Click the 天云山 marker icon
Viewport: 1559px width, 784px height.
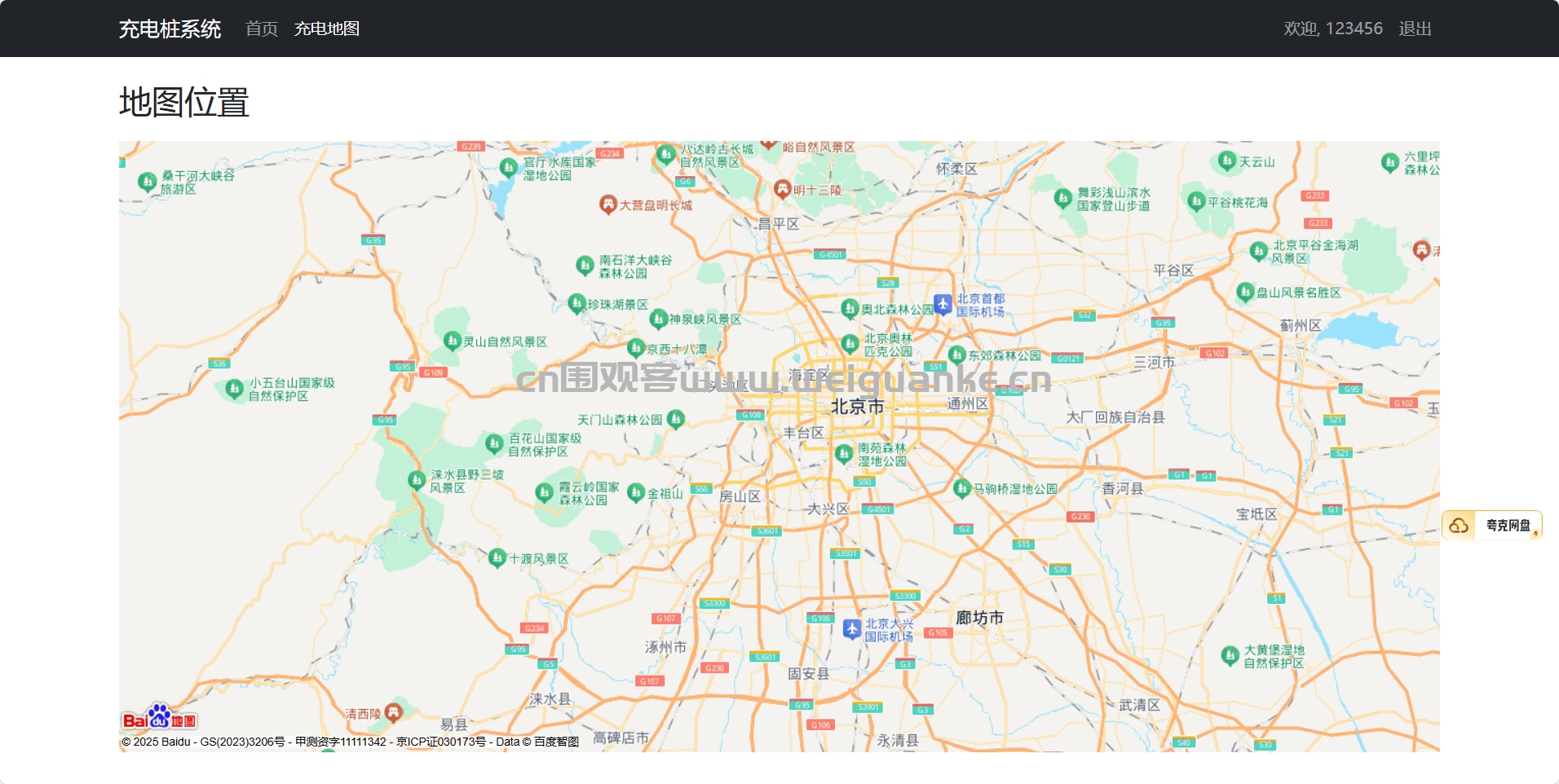1227,161
